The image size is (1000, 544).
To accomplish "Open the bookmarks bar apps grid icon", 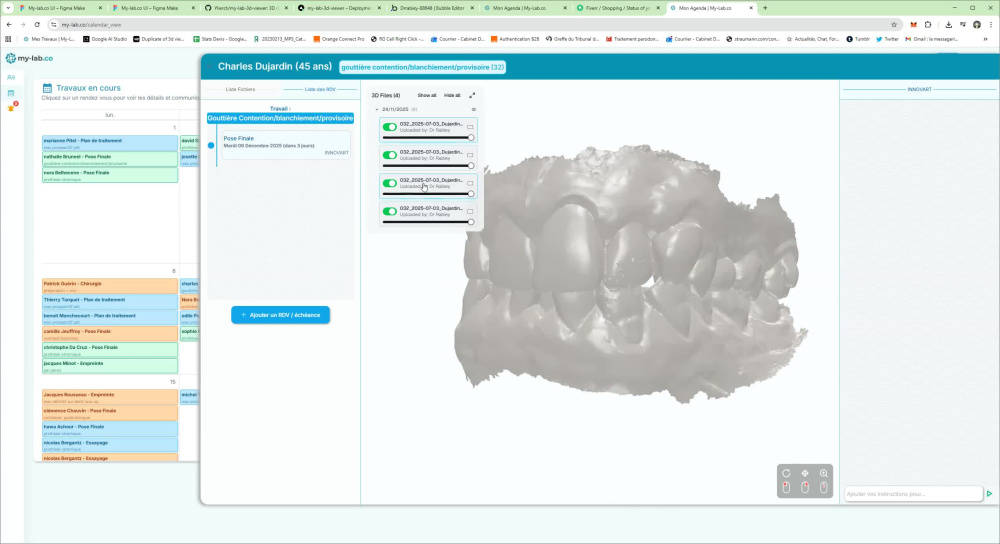I will (x=8, y=39).
